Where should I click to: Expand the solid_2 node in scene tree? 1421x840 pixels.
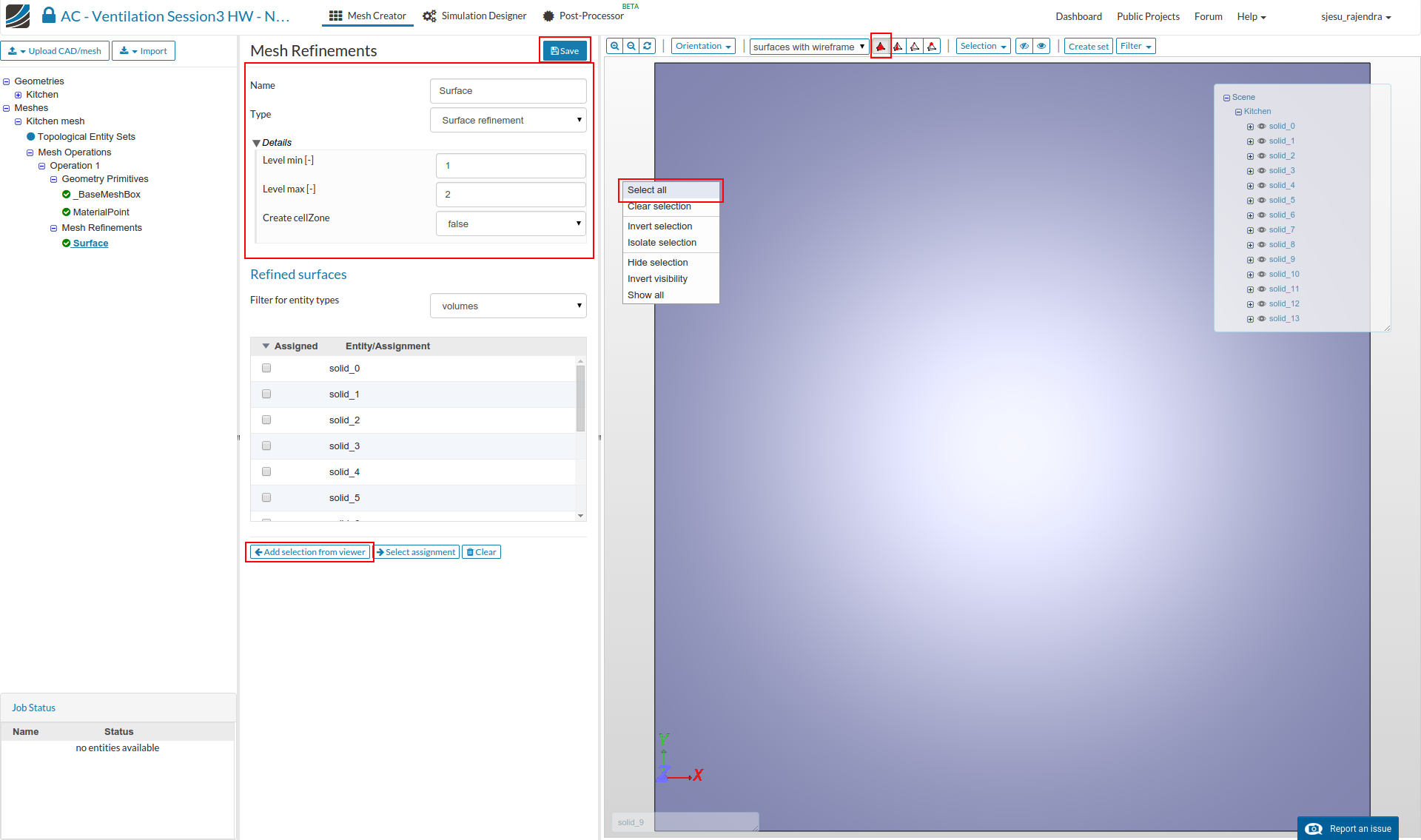(x=1250, y=156)
